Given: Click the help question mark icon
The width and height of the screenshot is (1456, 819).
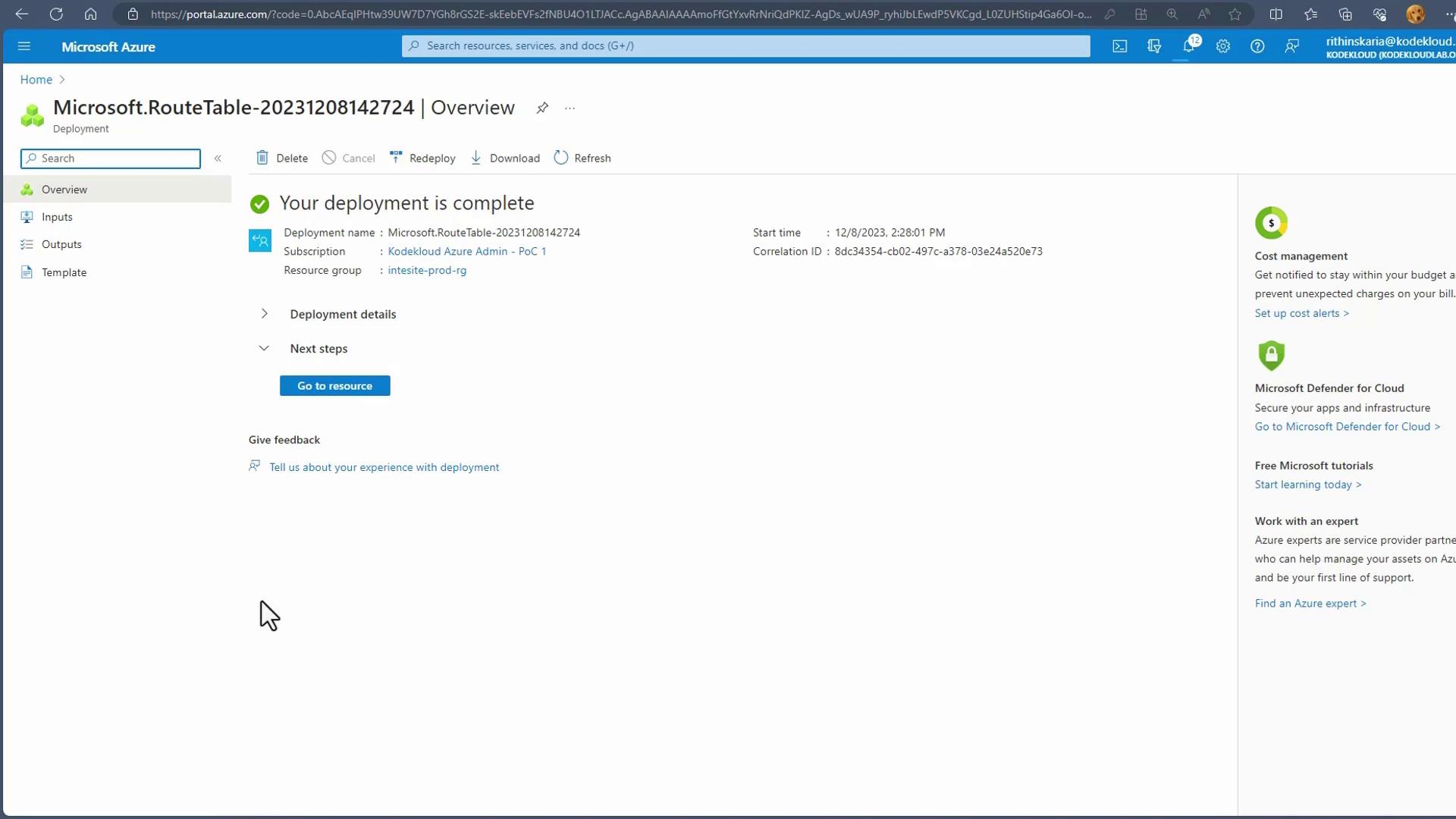Looking at the screenshot, I should point(1257,46).
